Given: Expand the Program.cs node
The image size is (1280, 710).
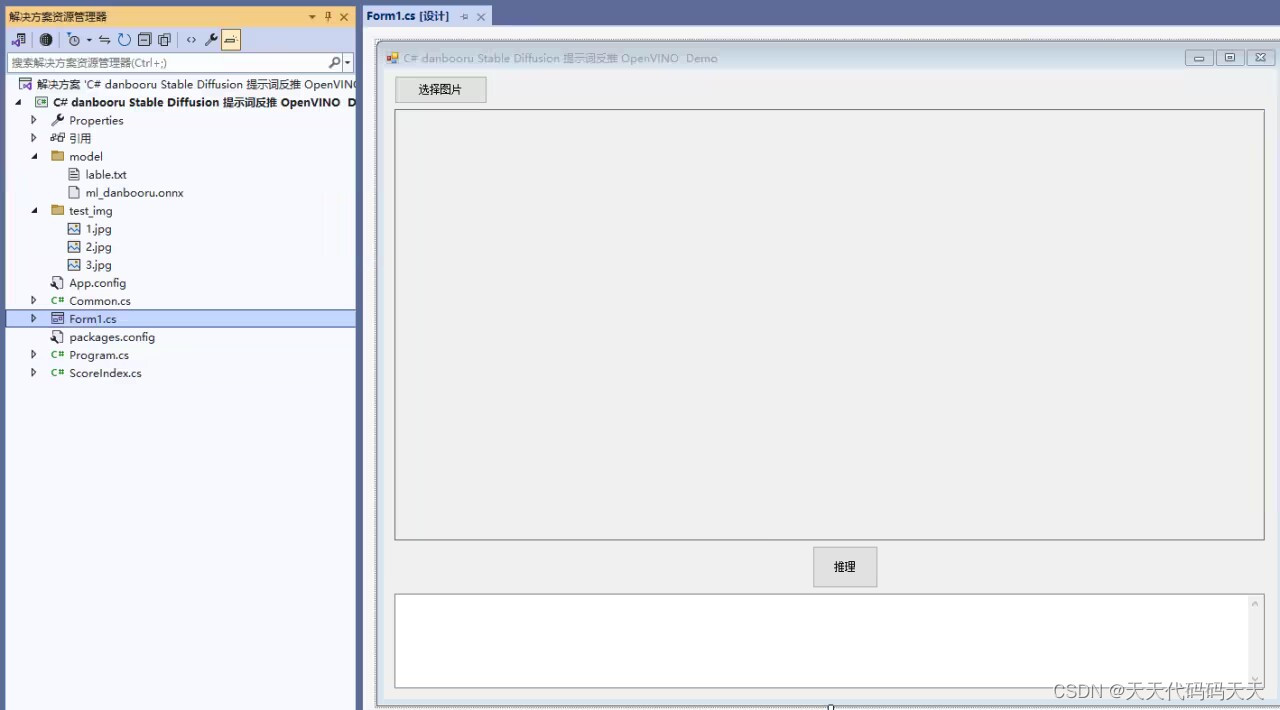Looking at the screenshot, I should click(x=33, y=355).
